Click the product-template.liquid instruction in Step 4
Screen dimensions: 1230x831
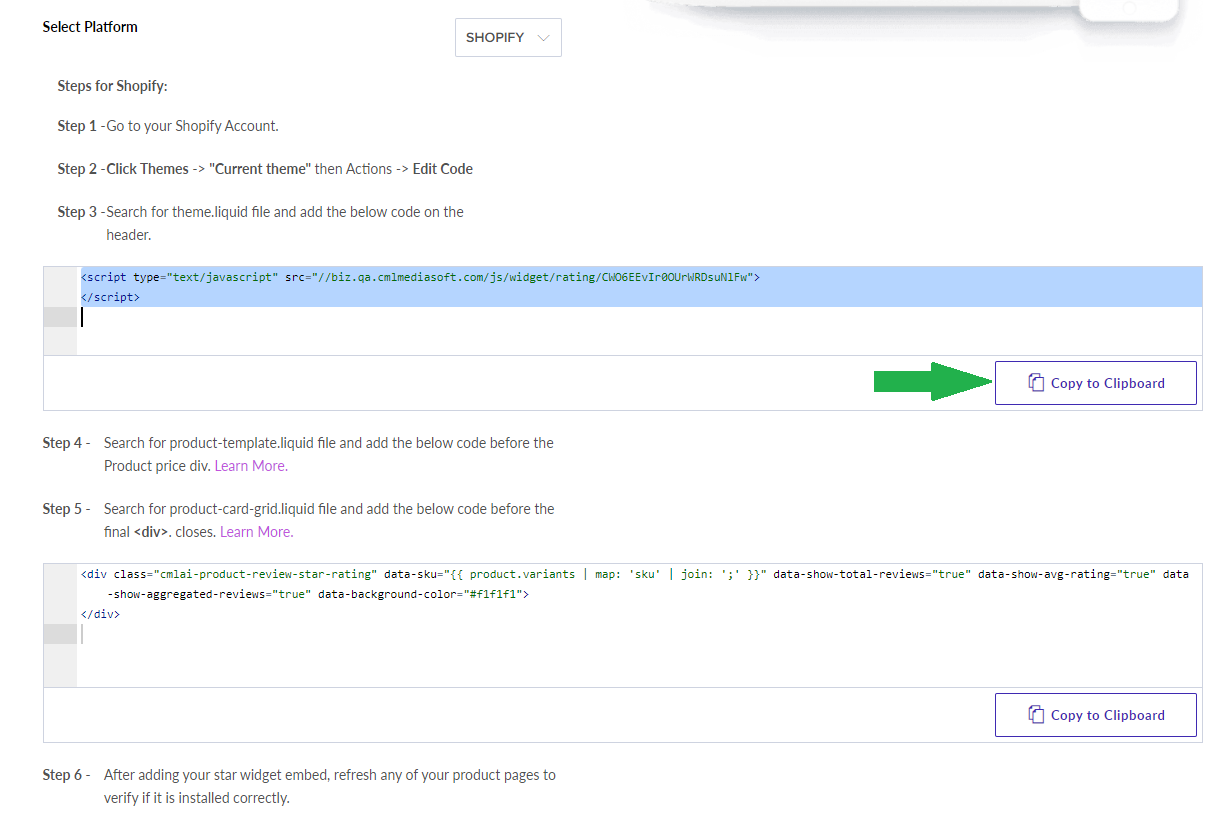pos(329,454)
